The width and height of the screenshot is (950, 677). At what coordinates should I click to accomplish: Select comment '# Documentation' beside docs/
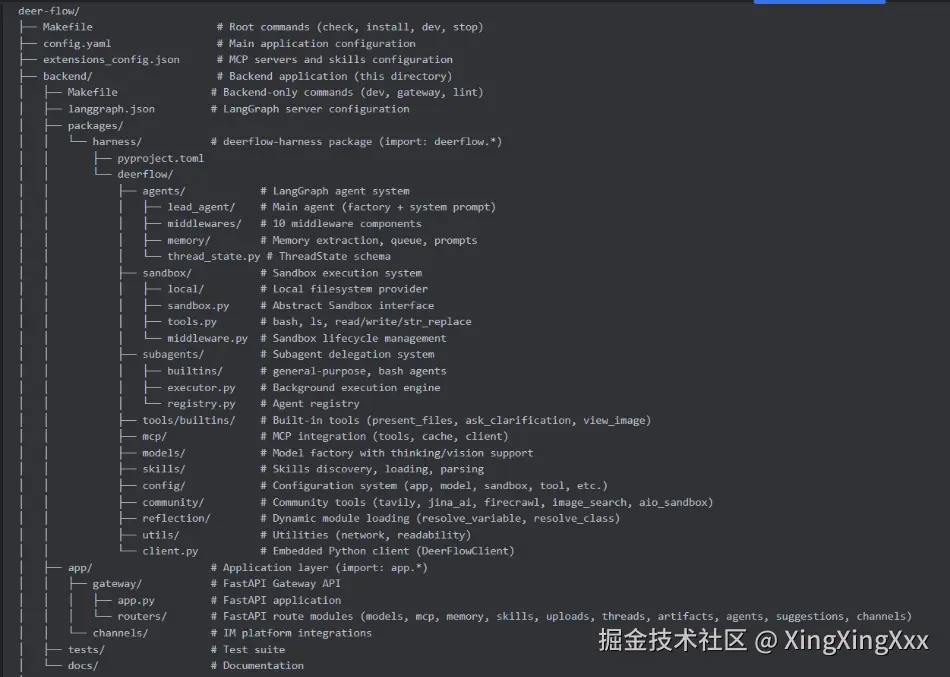pyautogui.click(x=257, y=665)
